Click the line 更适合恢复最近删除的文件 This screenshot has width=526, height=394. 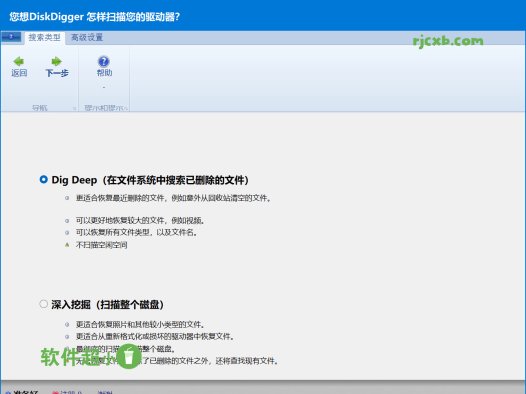click(x=173, y=198)
